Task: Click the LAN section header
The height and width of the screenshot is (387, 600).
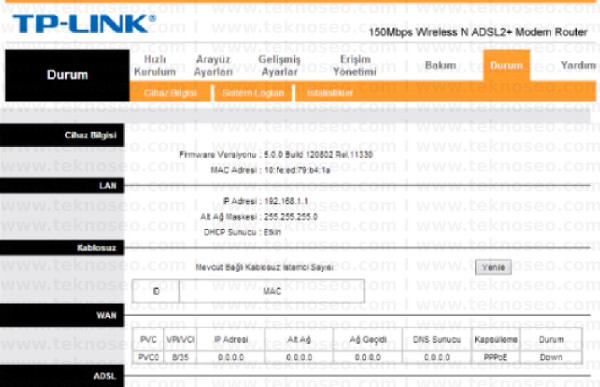Action: point(62,186)
